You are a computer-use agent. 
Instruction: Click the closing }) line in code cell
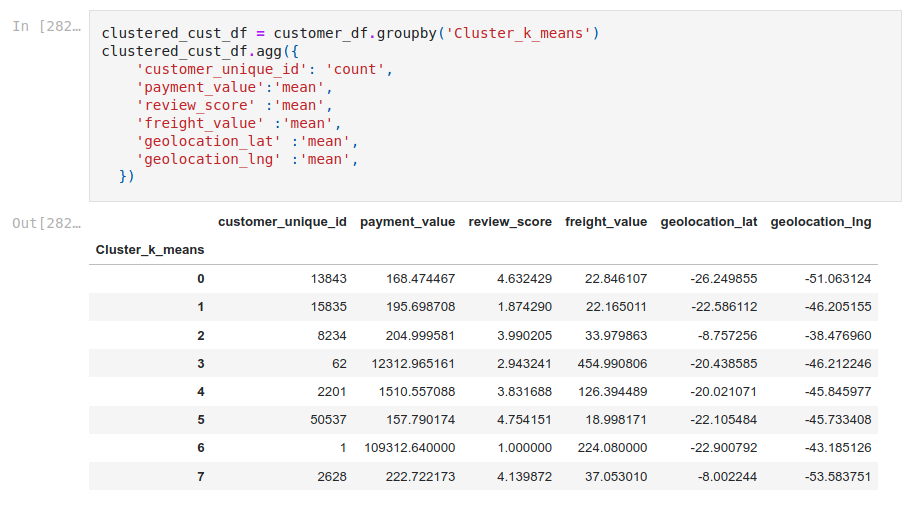click(x=126, y=176)
